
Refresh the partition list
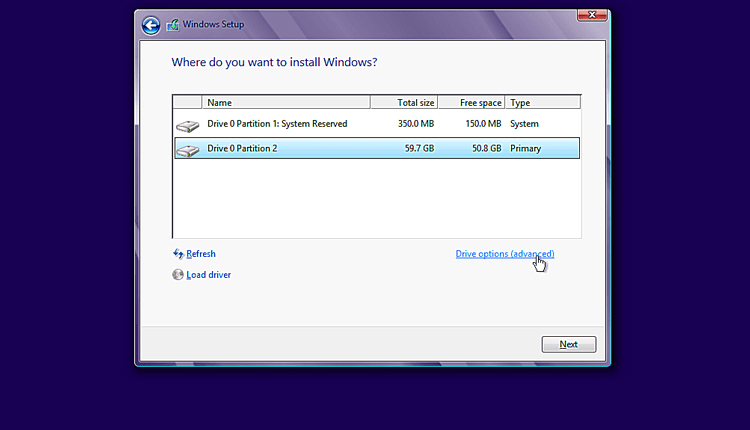coord(201,254)
